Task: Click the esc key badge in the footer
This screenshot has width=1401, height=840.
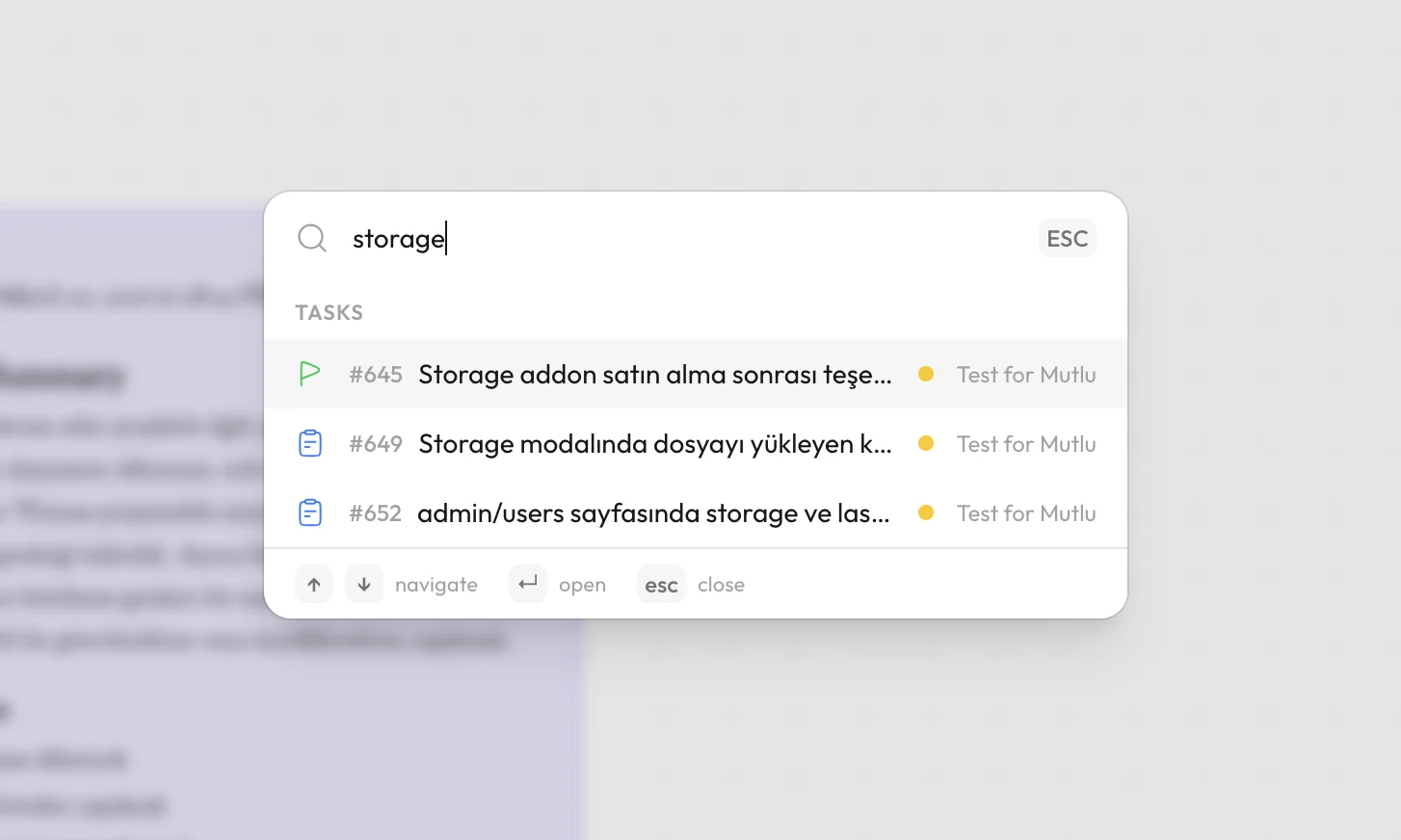Action: coord(661,584)
